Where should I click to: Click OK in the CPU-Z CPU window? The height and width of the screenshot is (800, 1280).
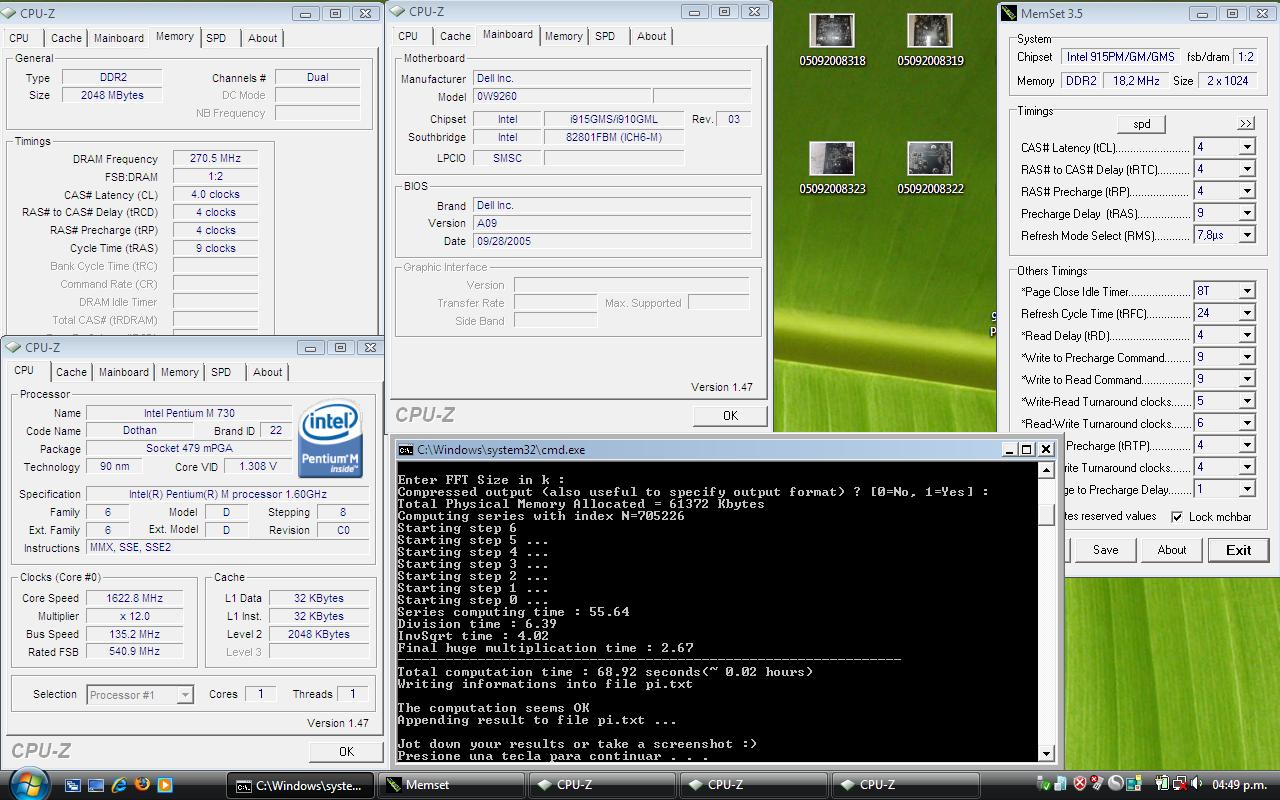click(346, 751)
